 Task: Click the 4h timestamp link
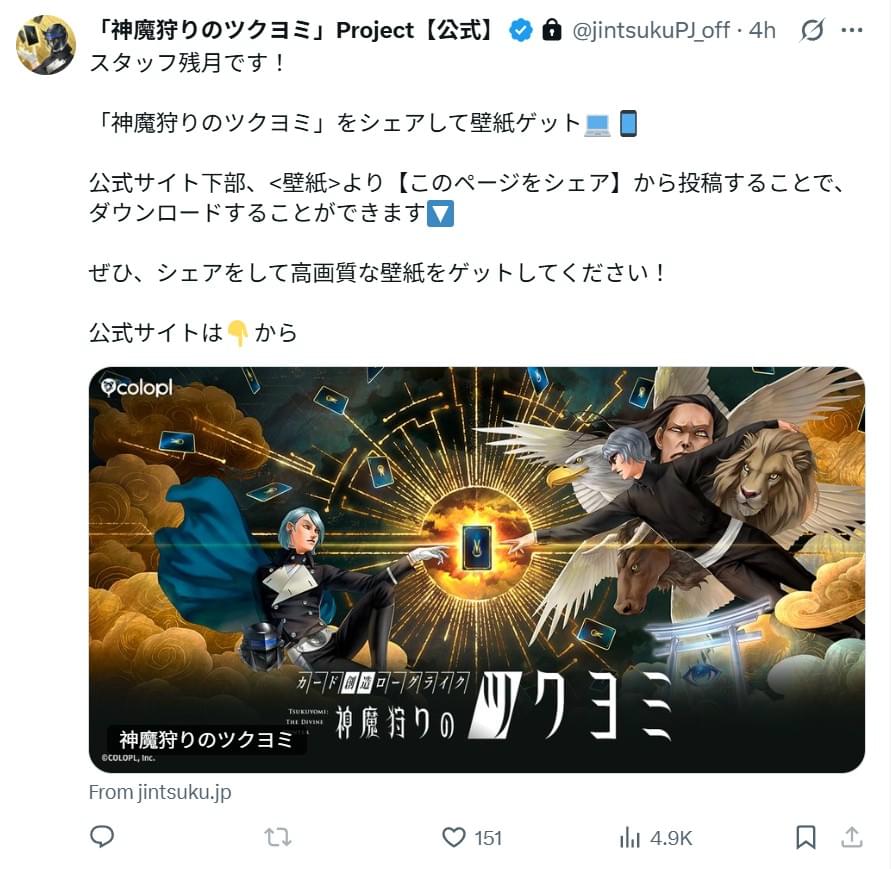point(762,30)
